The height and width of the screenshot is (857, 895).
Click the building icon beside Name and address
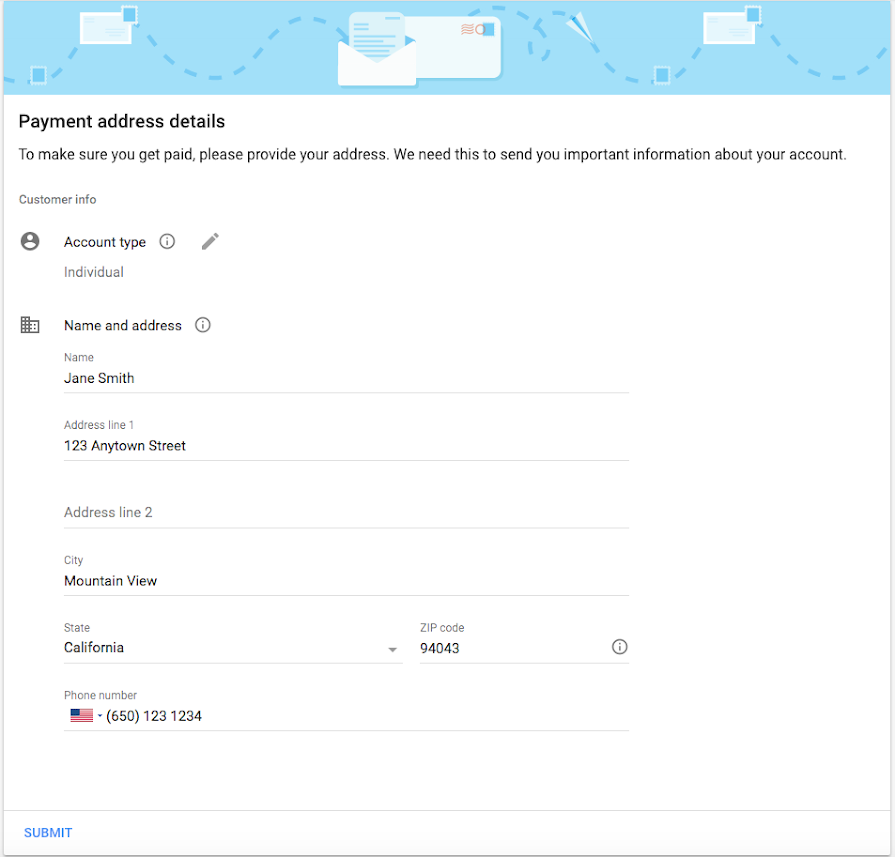30,325
